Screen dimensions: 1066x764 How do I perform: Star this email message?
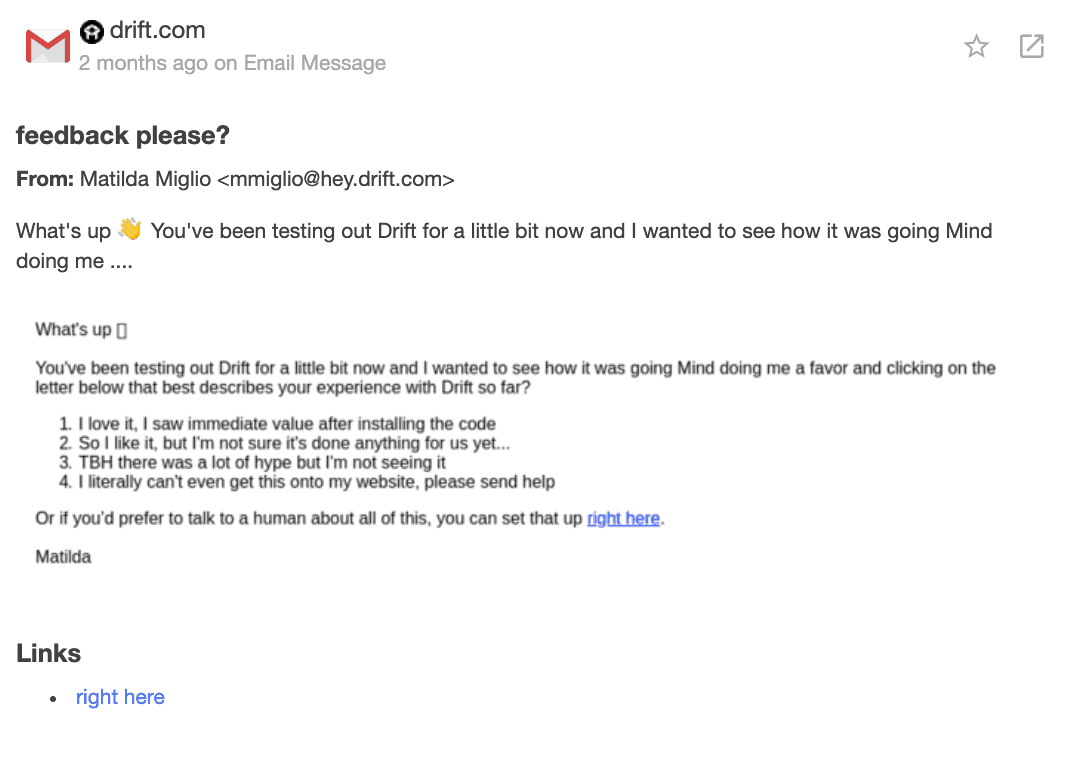coord(976,46)
